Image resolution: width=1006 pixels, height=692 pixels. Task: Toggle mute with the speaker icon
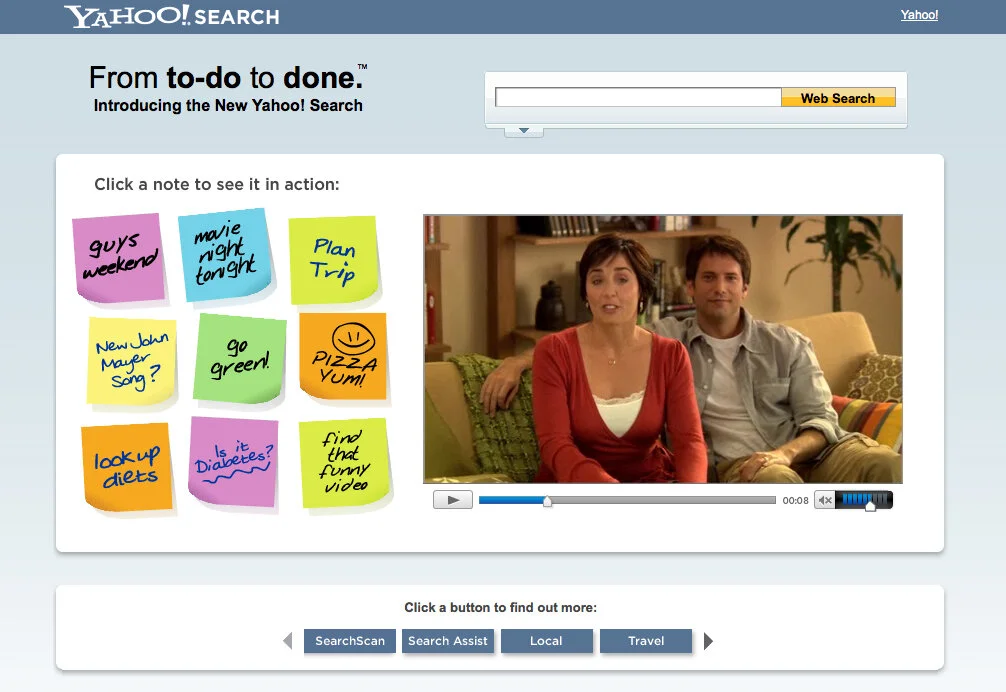pyautogui.click(x=825, y=500)
